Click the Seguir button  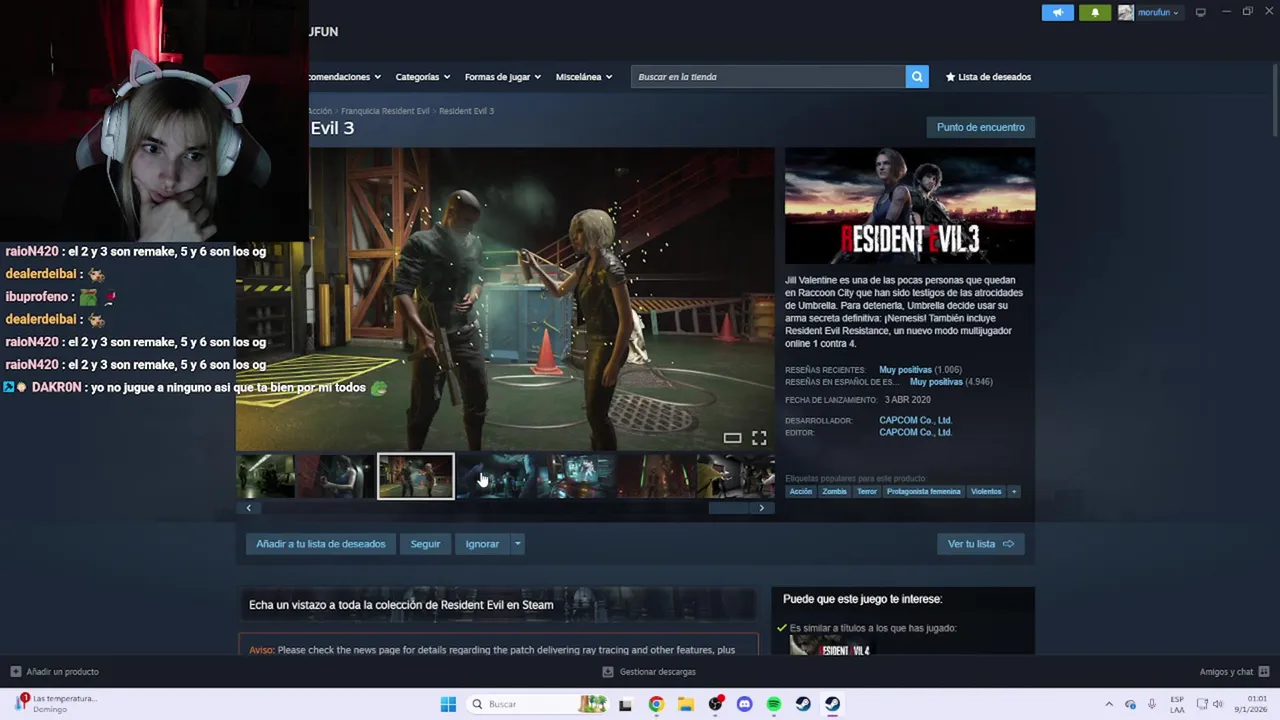click(x=425, y=544)
